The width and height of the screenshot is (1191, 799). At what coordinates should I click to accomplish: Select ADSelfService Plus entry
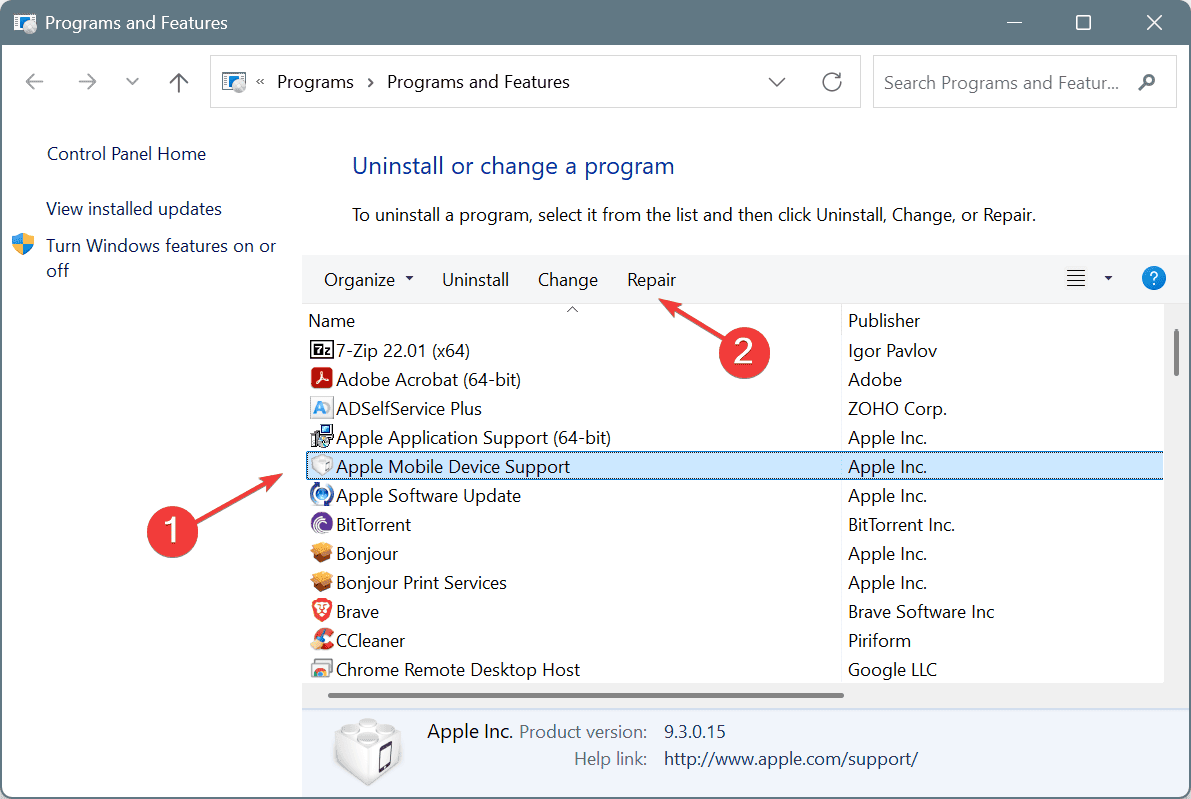point(409,408)
